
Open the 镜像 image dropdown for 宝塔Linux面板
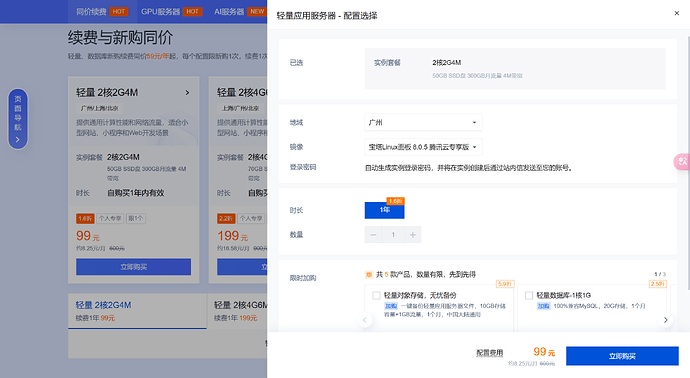pos(423,147)
